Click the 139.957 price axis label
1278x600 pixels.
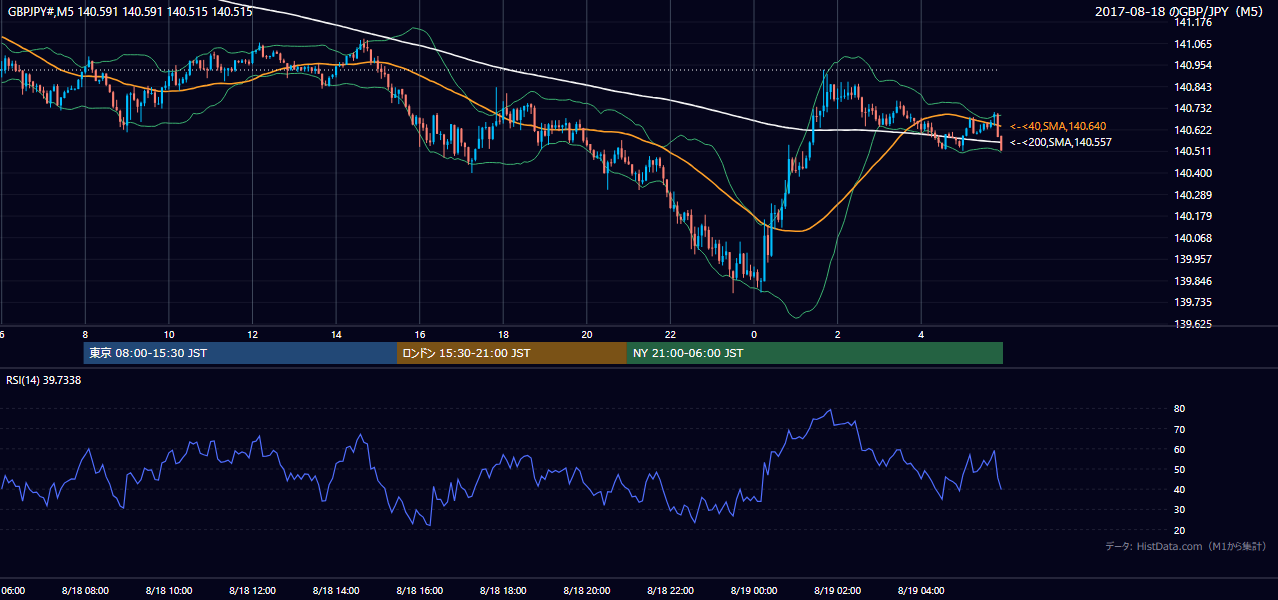tap(1194, 259)
